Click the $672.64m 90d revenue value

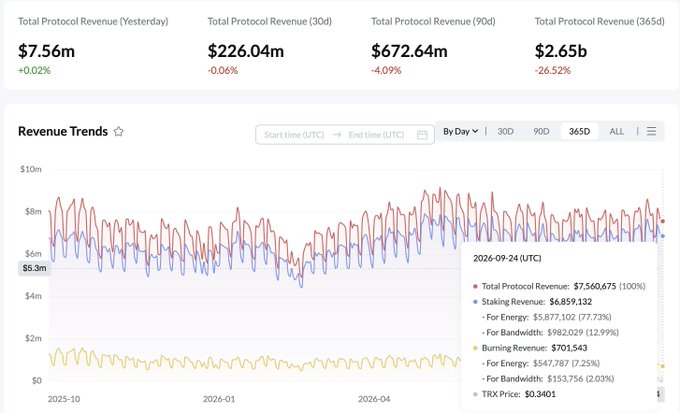409,51
